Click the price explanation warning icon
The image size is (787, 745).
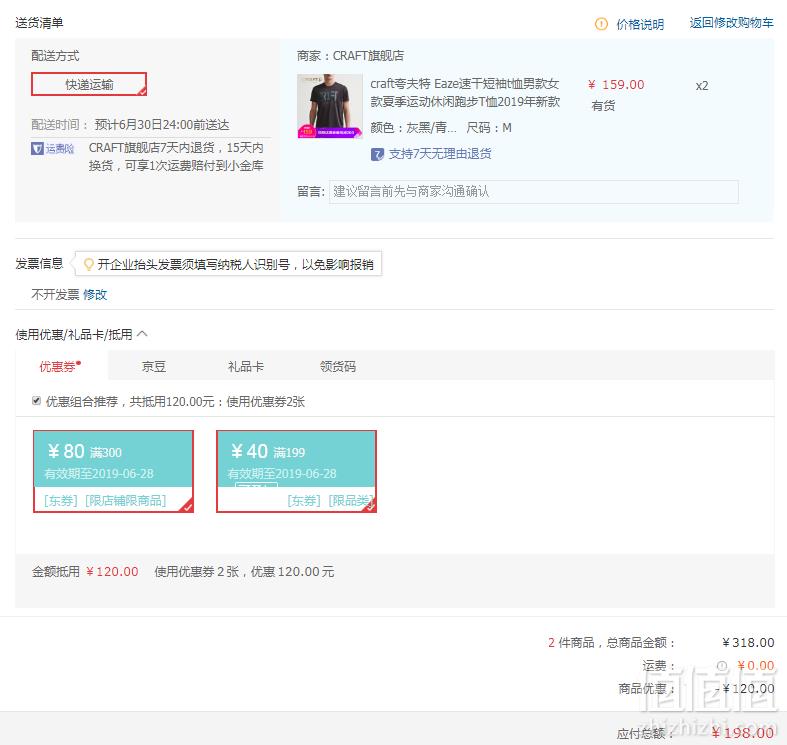point(601,24)
